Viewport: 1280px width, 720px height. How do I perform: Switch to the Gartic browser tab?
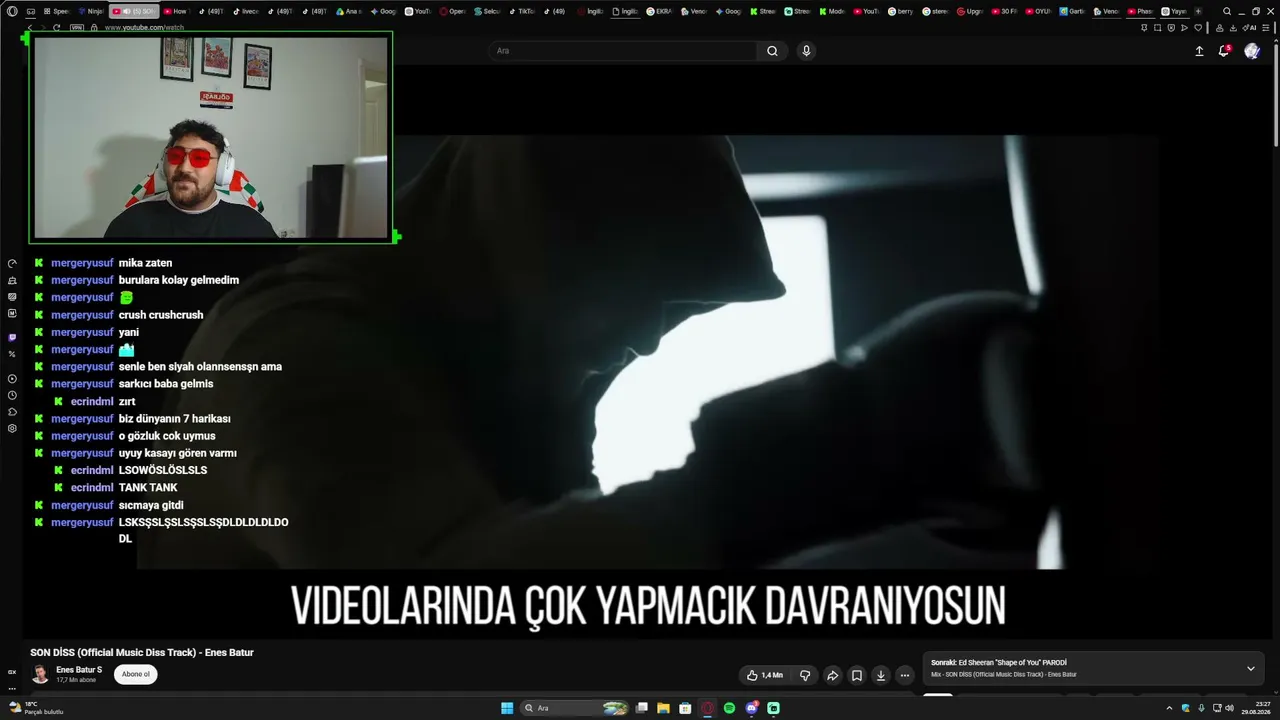1073,11
